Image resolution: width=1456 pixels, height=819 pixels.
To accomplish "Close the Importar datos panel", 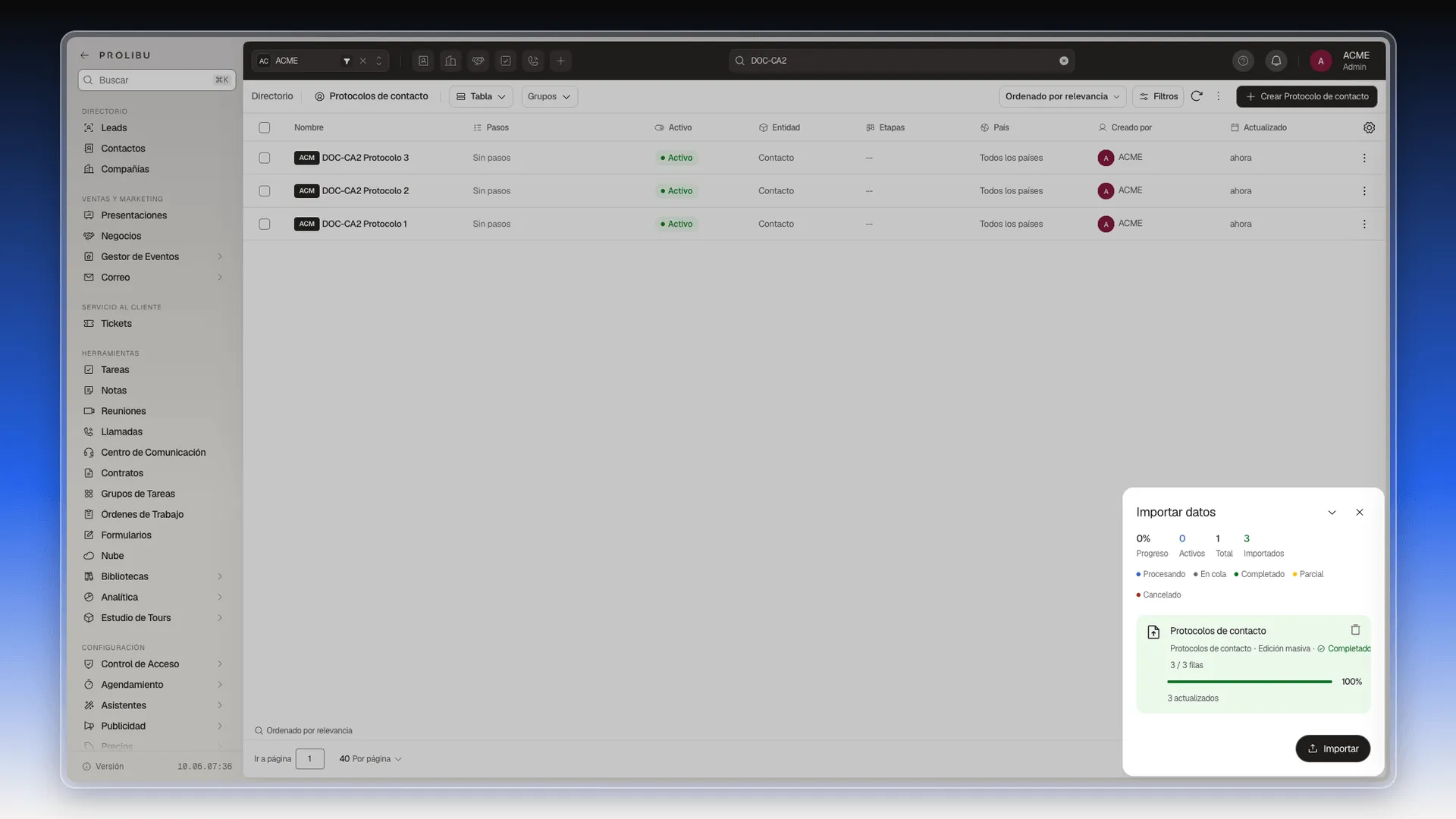I will click(1360, 513).
